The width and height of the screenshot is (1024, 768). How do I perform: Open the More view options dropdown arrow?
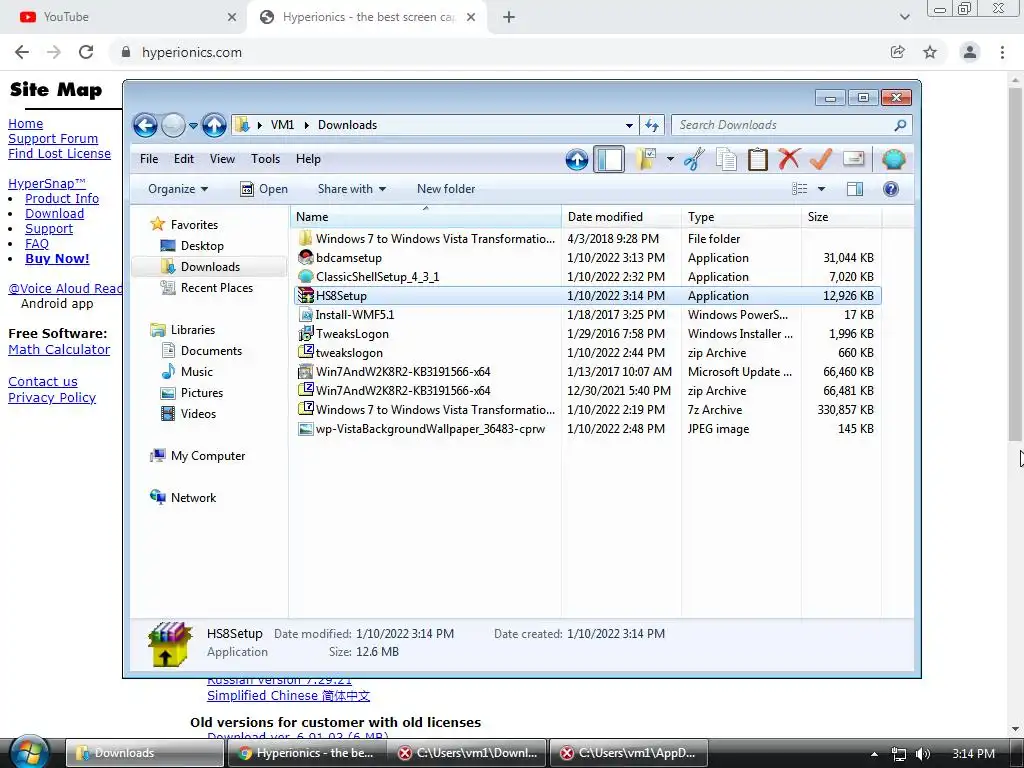click(822, 189)
